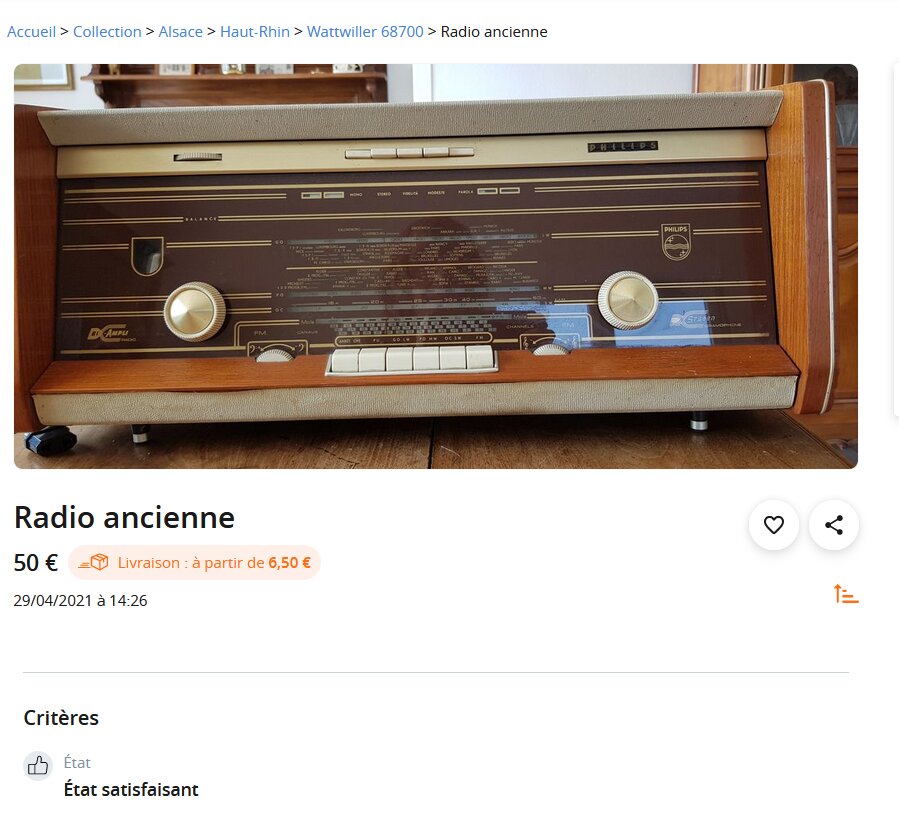Click the Radio ancienne listing title
This screenshot has width=899, height=823.
click(124, 517)
